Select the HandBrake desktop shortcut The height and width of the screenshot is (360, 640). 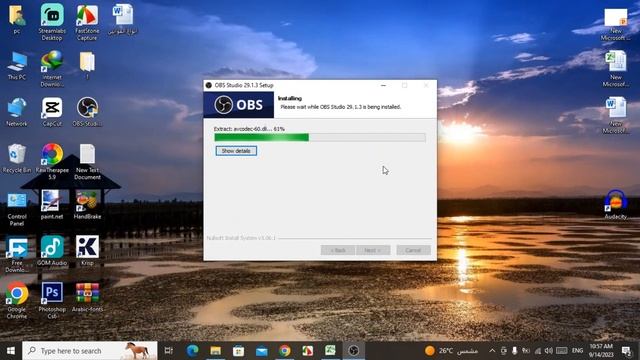tap(87, 205)
